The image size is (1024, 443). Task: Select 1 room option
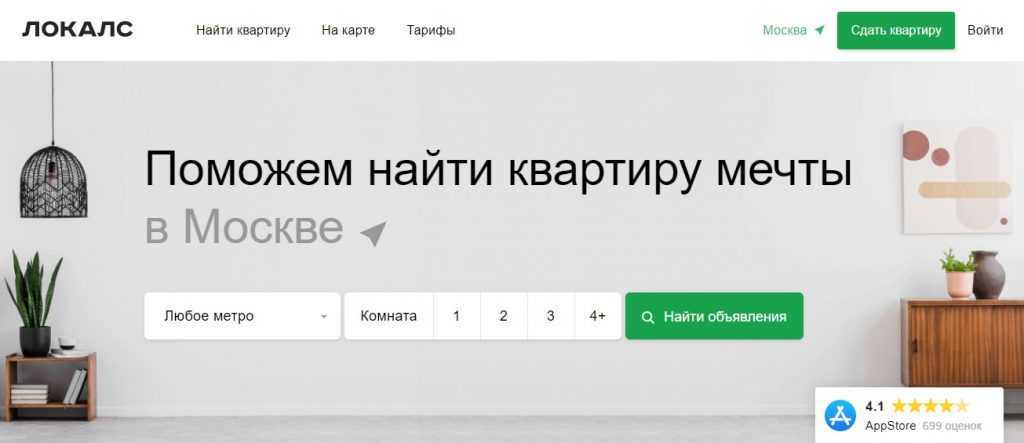click(456, 316)
